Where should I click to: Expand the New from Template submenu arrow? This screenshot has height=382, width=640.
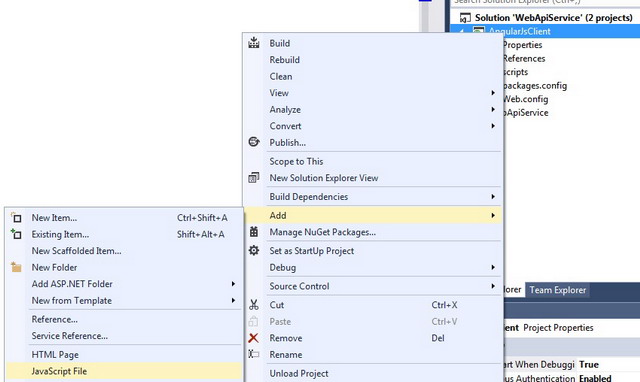(233, 300)
